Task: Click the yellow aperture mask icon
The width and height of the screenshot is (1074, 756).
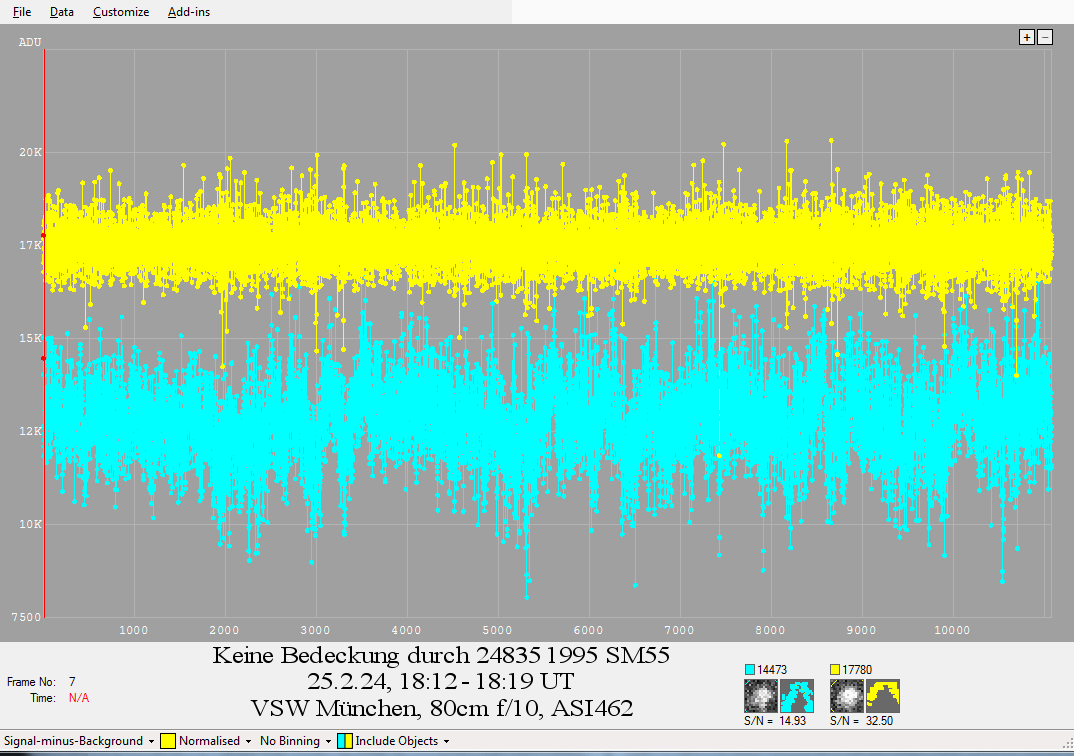Action: (x=883, y=695)
